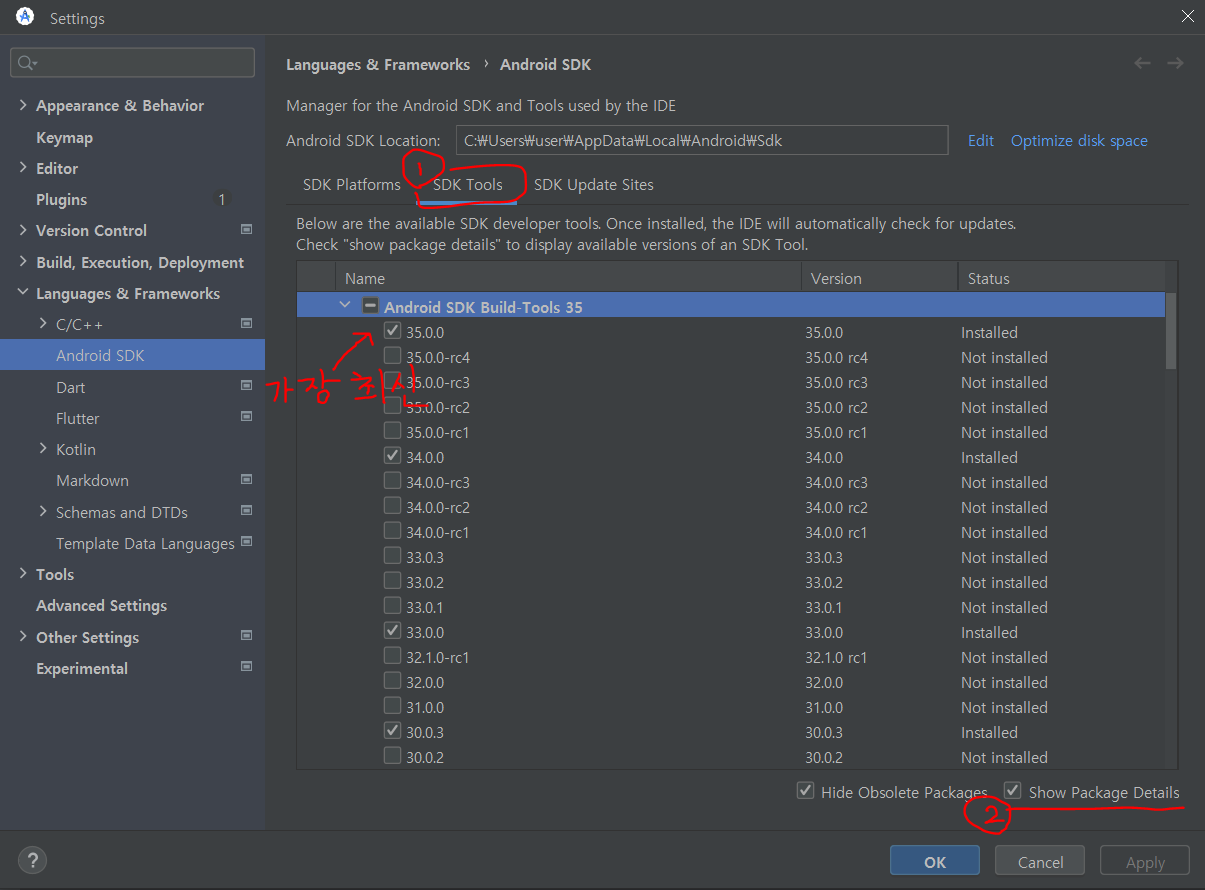This screenshot has height=890, width=1205.
Task: Open the Keymap settings page
Action: [64, 137]
